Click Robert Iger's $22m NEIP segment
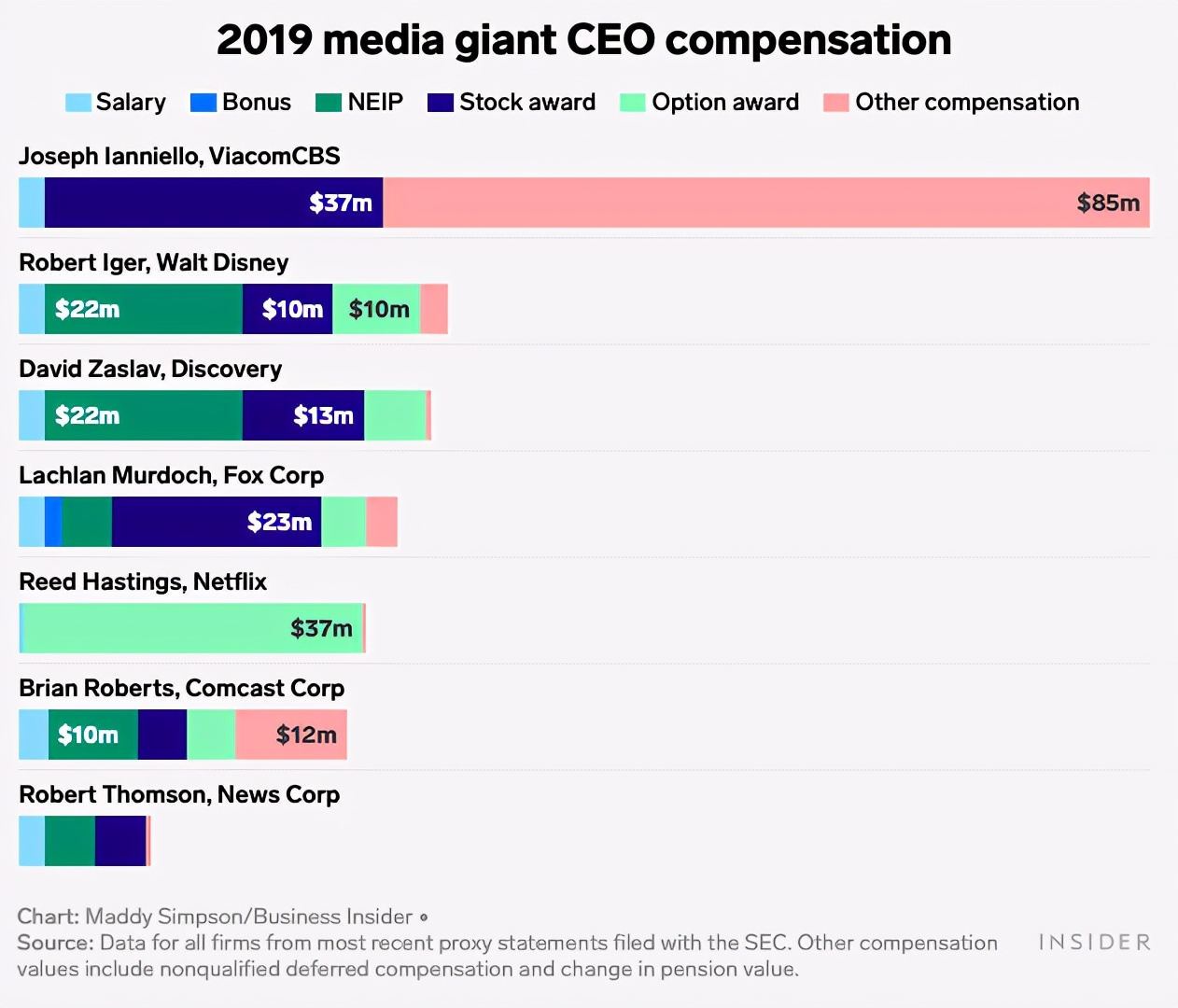The width and height of the screenshot is (1178, 1008). click(x=144, y=309)
